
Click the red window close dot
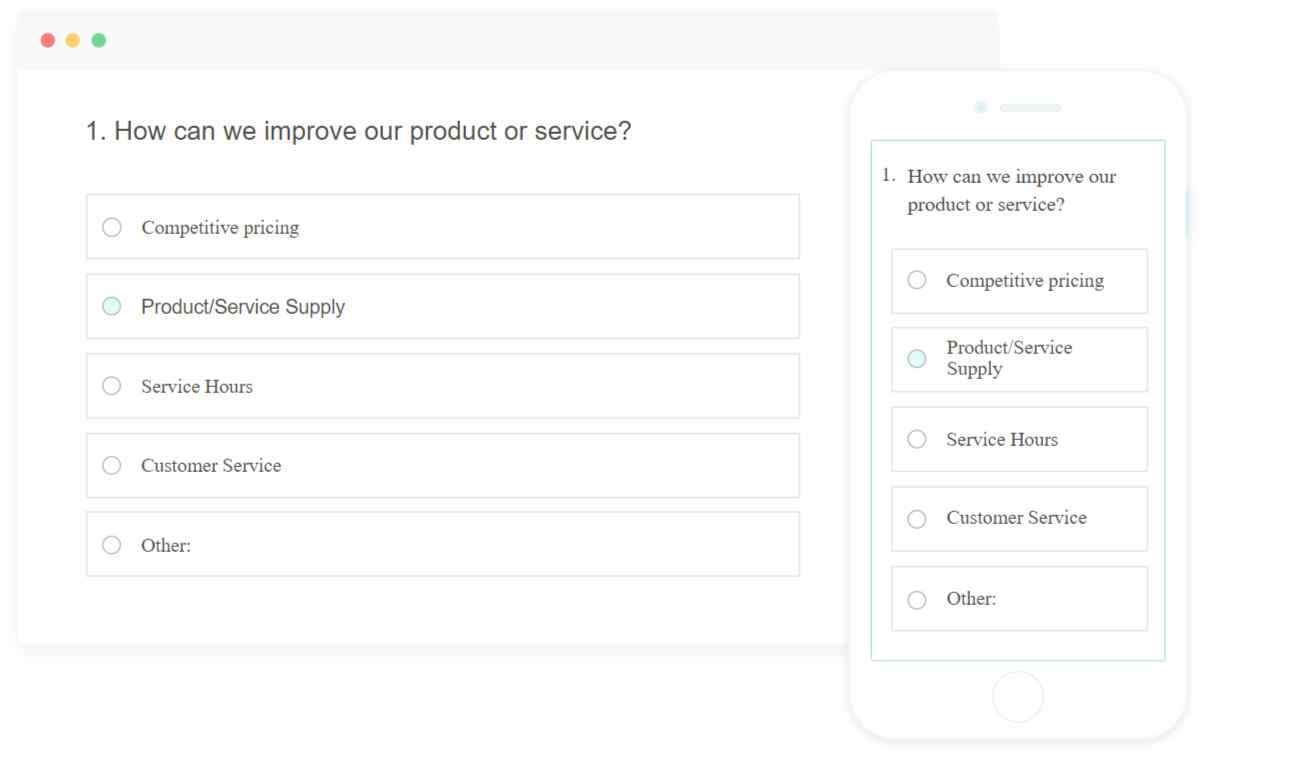(47, 40)
